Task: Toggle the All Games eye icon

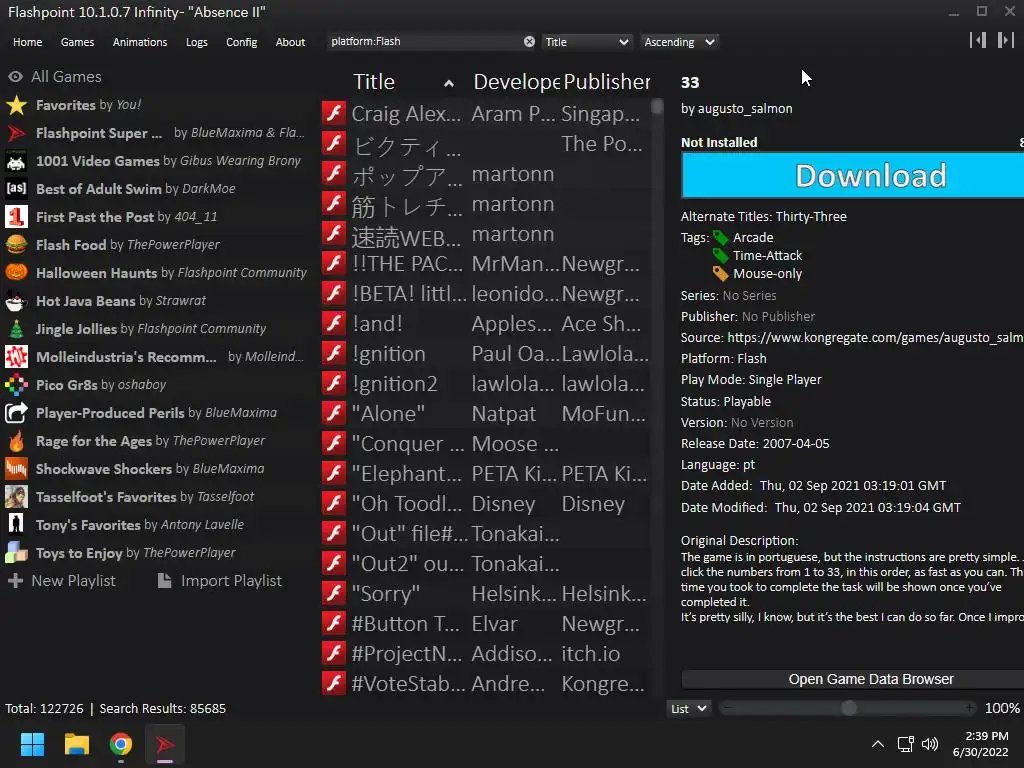Action: 16,77
